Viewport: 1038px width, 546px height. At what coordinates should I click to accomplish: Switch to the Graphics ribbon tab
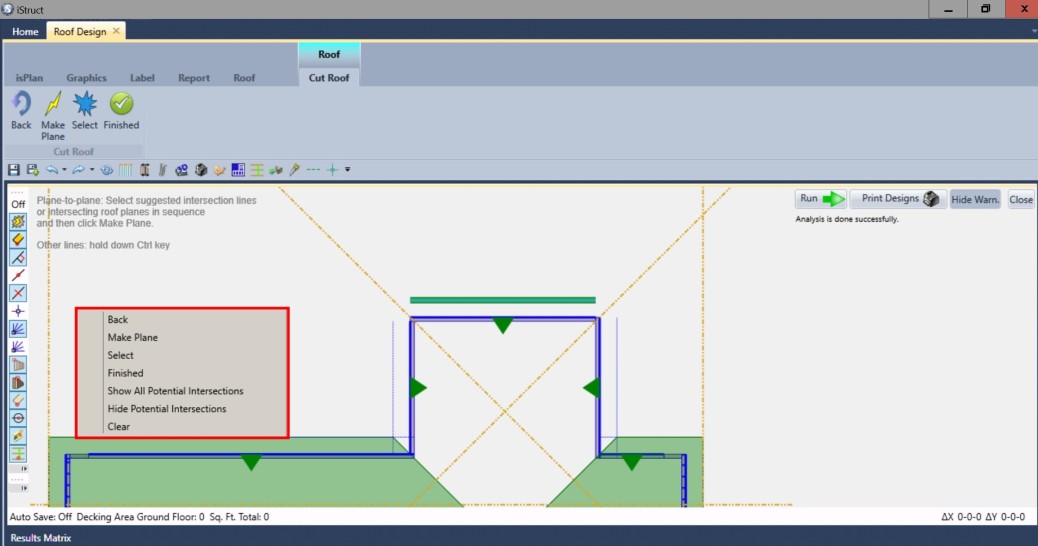[86, 78]
